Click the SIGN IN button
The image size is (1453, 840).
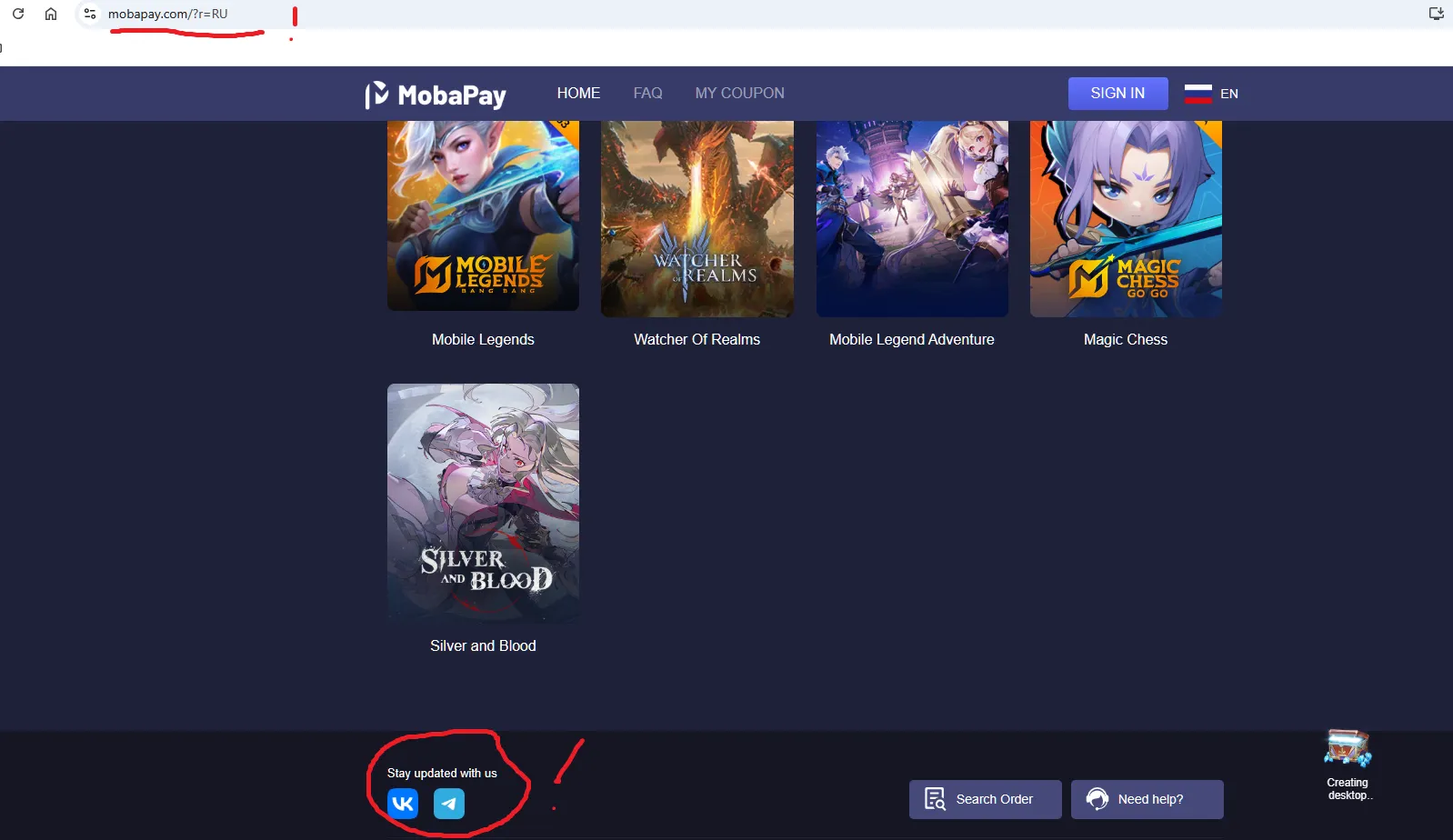tap(1117, 93)
